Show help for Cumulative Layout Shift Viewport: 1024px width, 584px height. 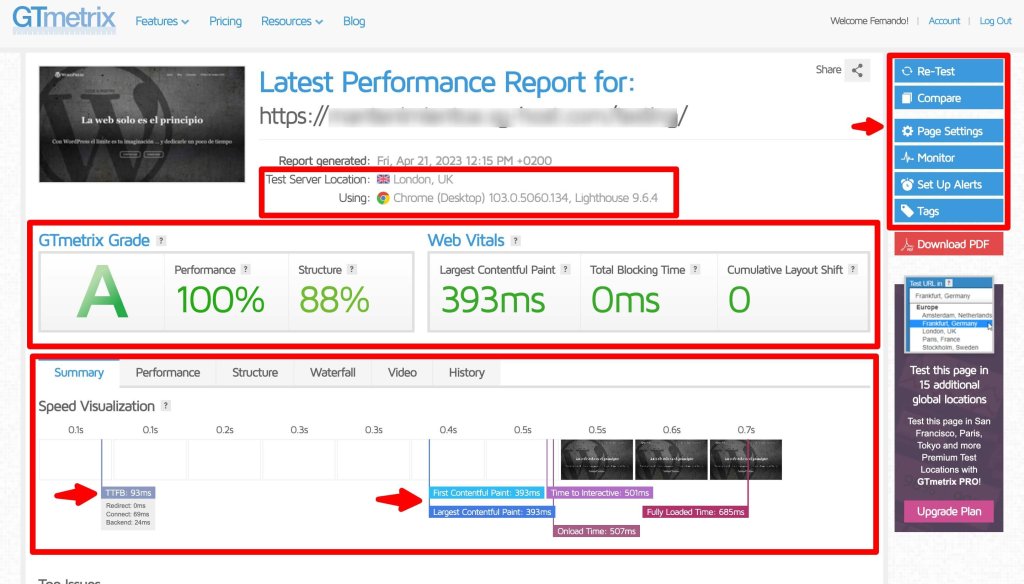(x=853, y=269)
